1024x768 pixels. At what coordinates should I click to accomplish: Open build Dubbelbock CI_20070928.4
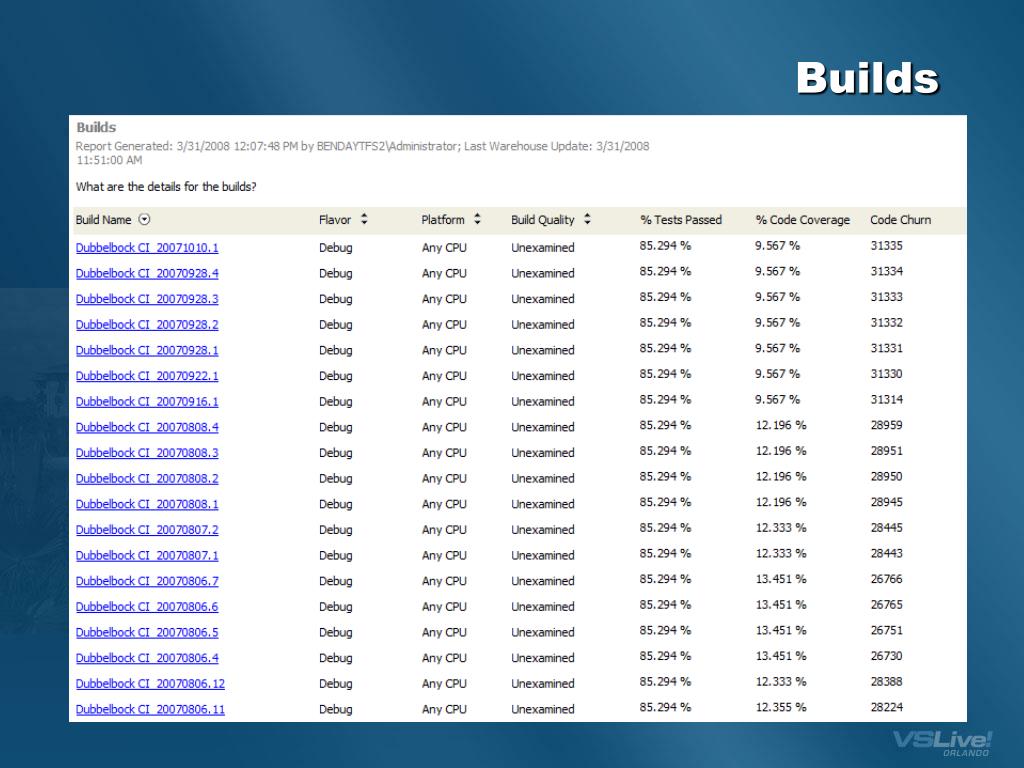[147, 273]
